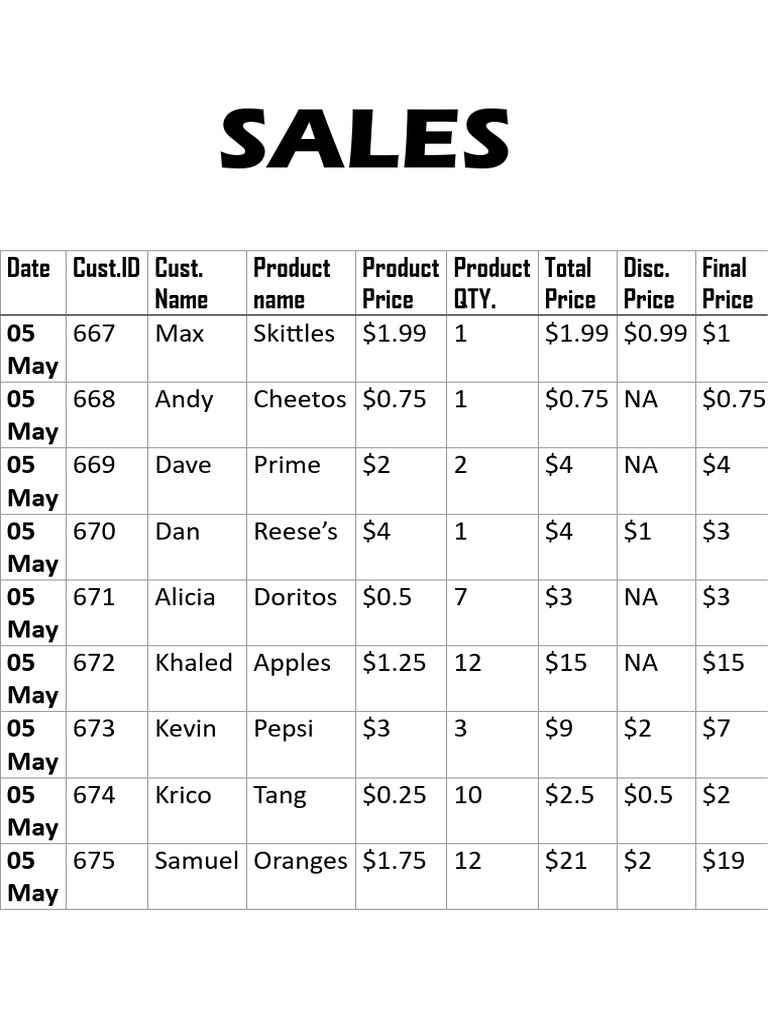
Task: Click the Cust.ID column header
Action: 106,268
